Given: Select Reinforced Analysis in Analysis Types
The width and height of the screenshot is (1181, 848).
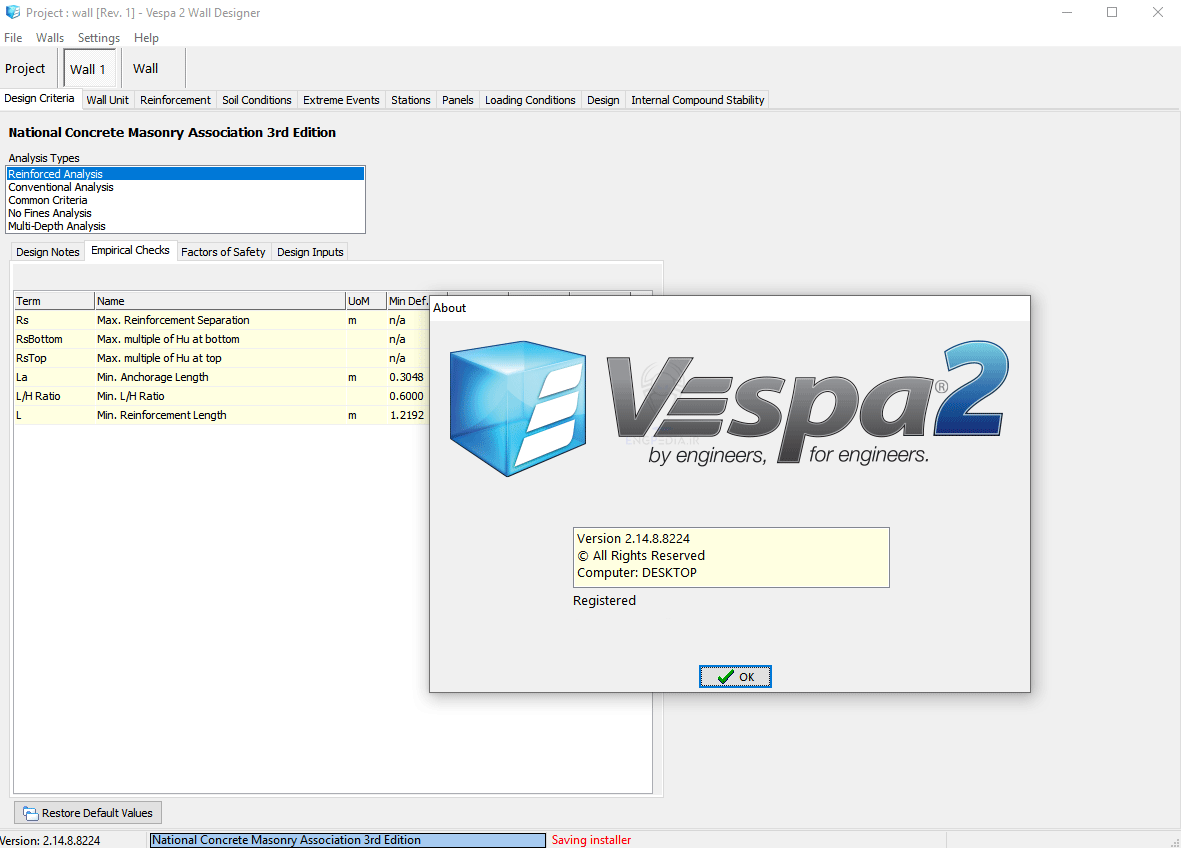Looking at the screenshot, I should point(185,174).
